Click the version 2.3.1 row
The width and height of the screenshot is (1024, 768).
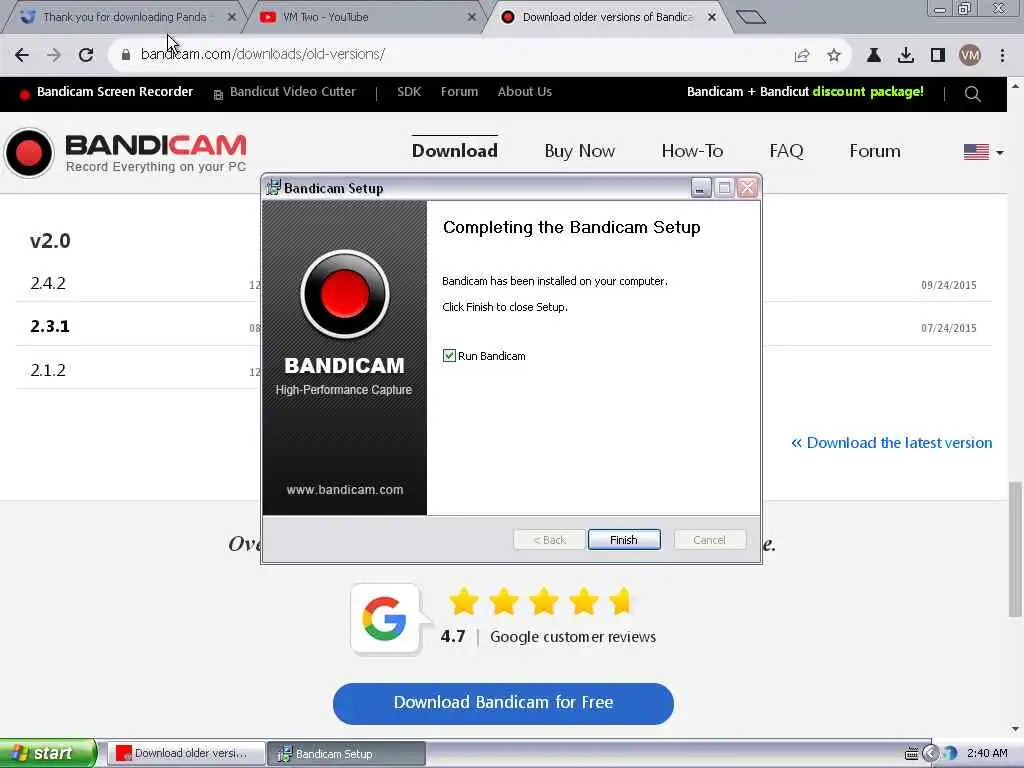[138, 326]
